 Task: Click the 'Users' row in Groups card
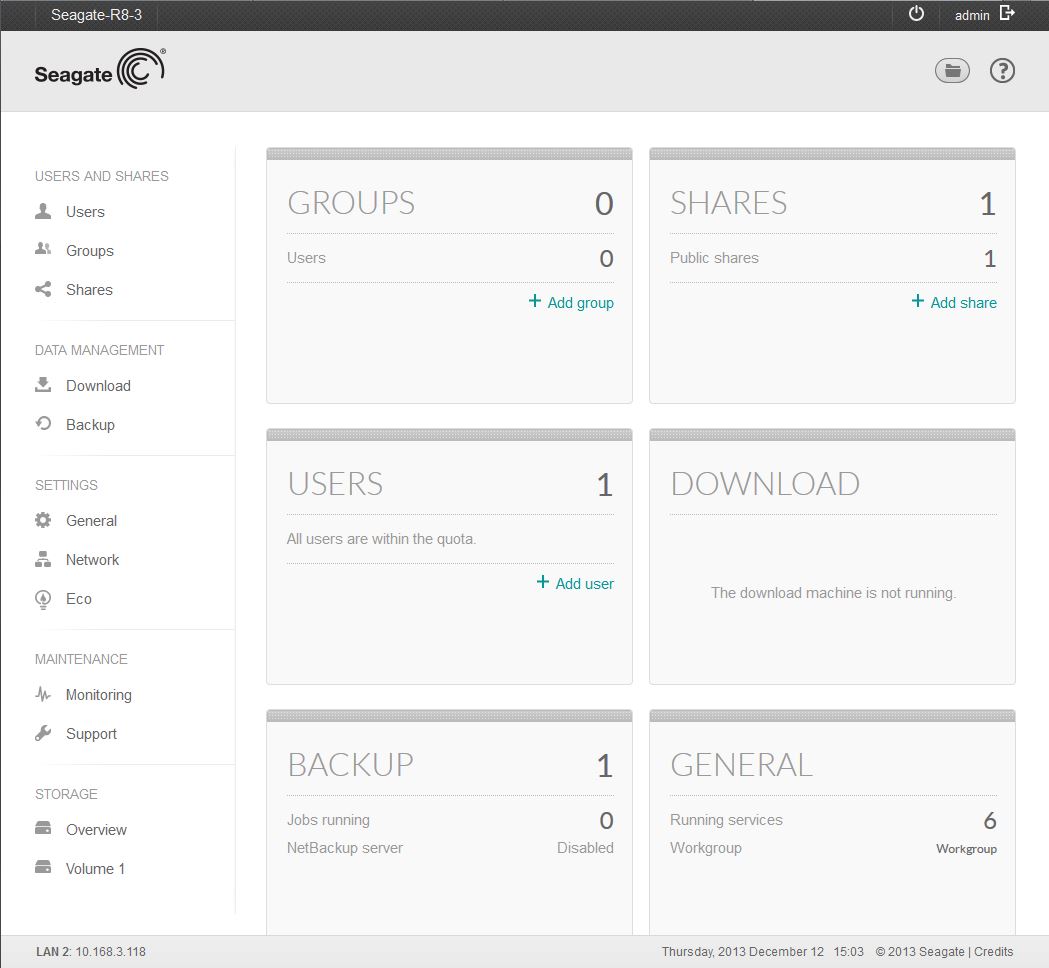coord(450,258)
